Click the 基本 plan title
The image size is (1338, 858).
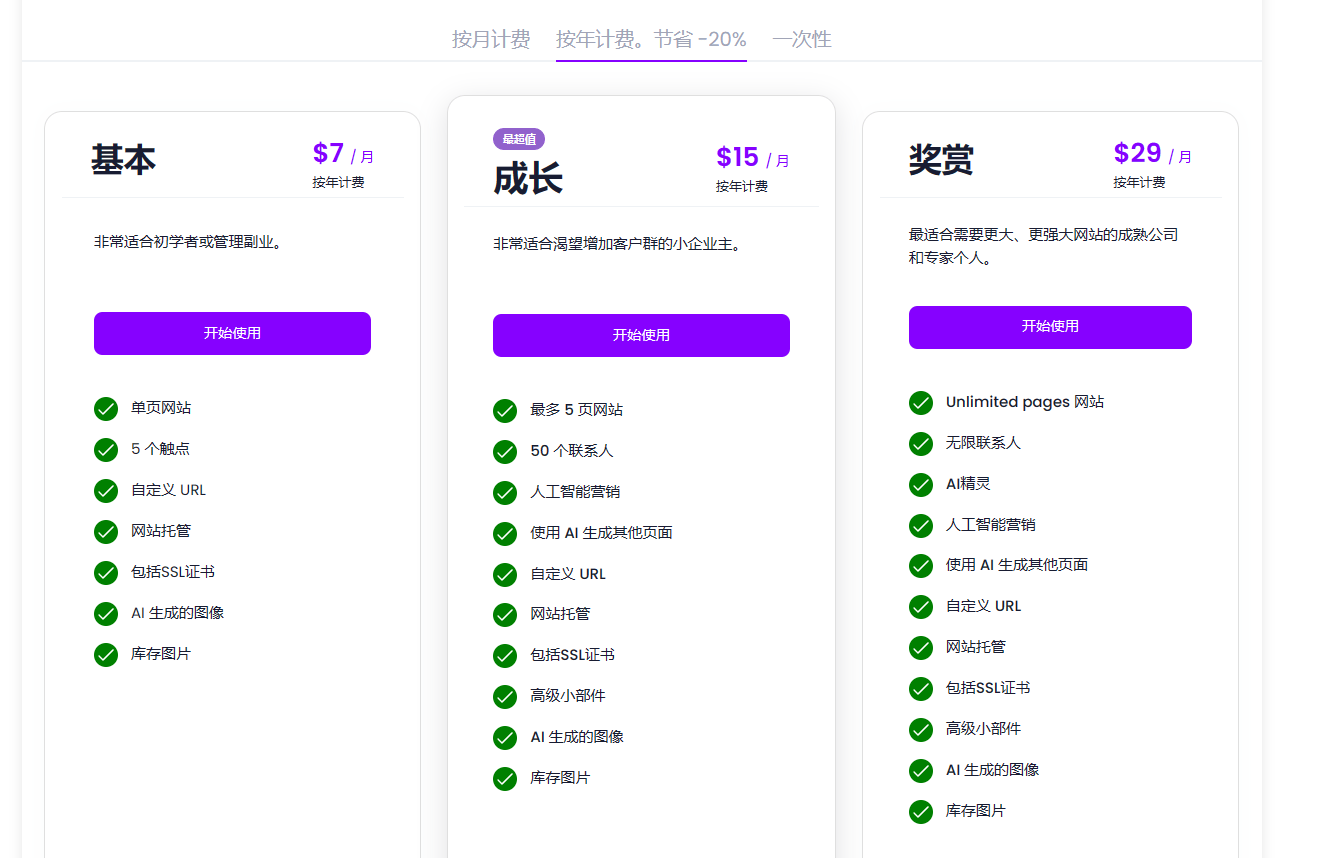point(122,158)
